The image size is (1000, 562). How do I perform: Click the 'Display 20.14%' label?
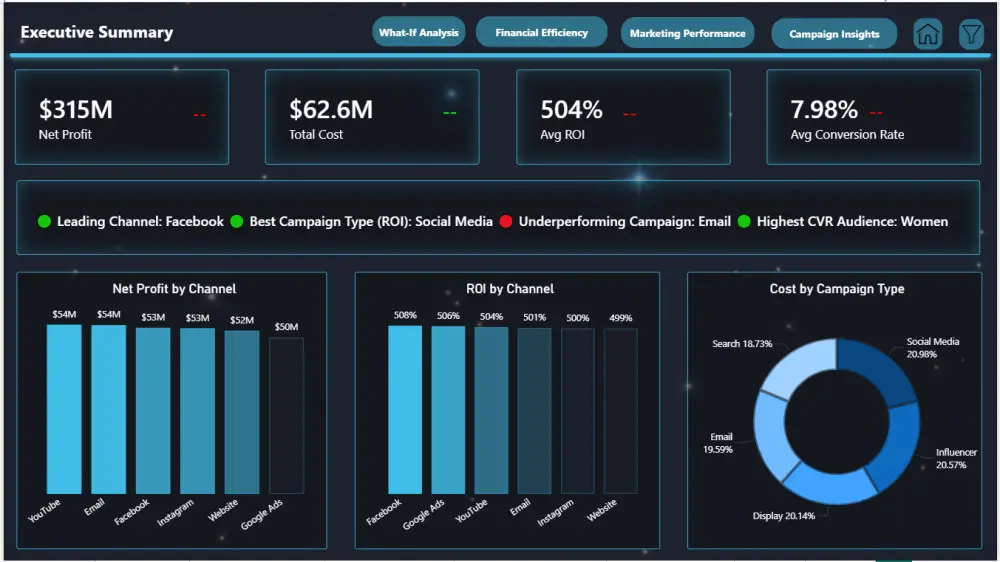[x=783, y=515]
